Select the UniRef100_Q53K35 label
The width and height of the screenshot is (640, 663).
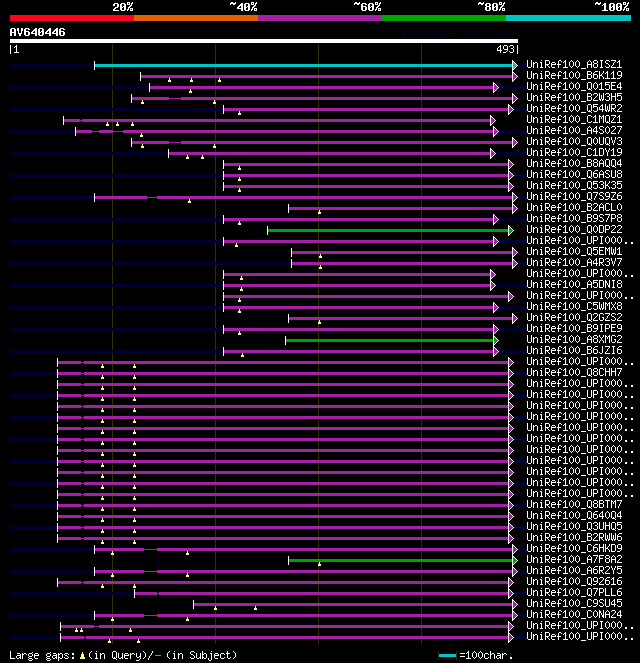pyautogui.click(x=574, y=185)
